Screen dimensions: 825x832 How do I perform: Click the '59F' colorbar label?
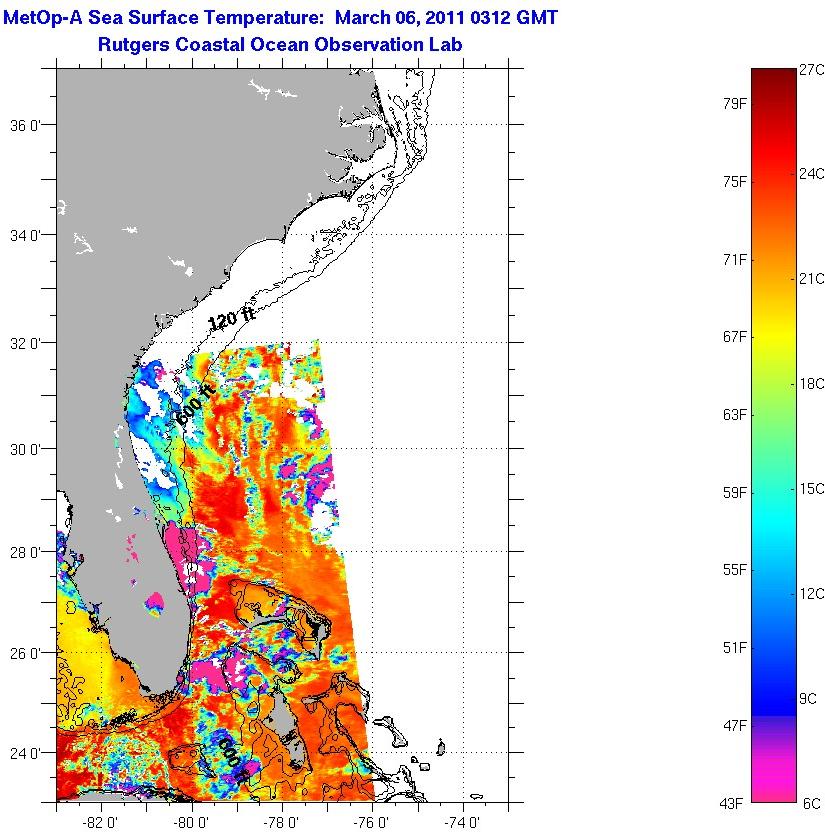(734, 493)
